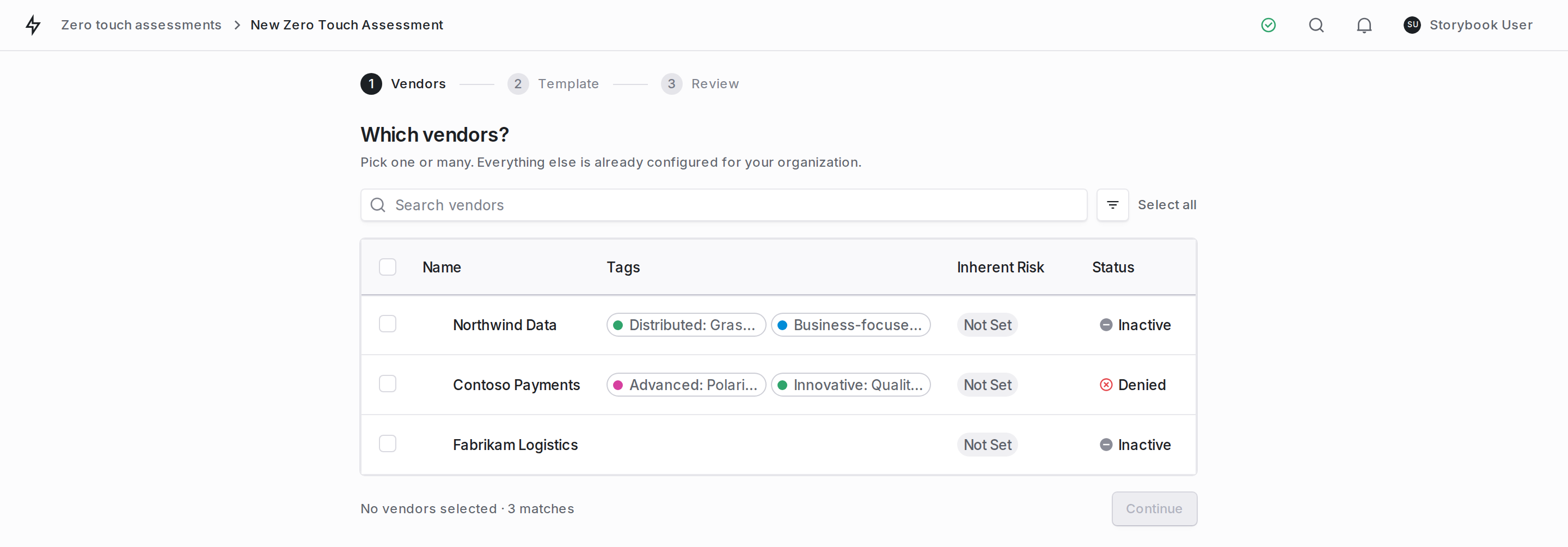Click the green Distributed: Gras... tag dot
Viewport: 1568px width, 547px height.
coord(618,325)
